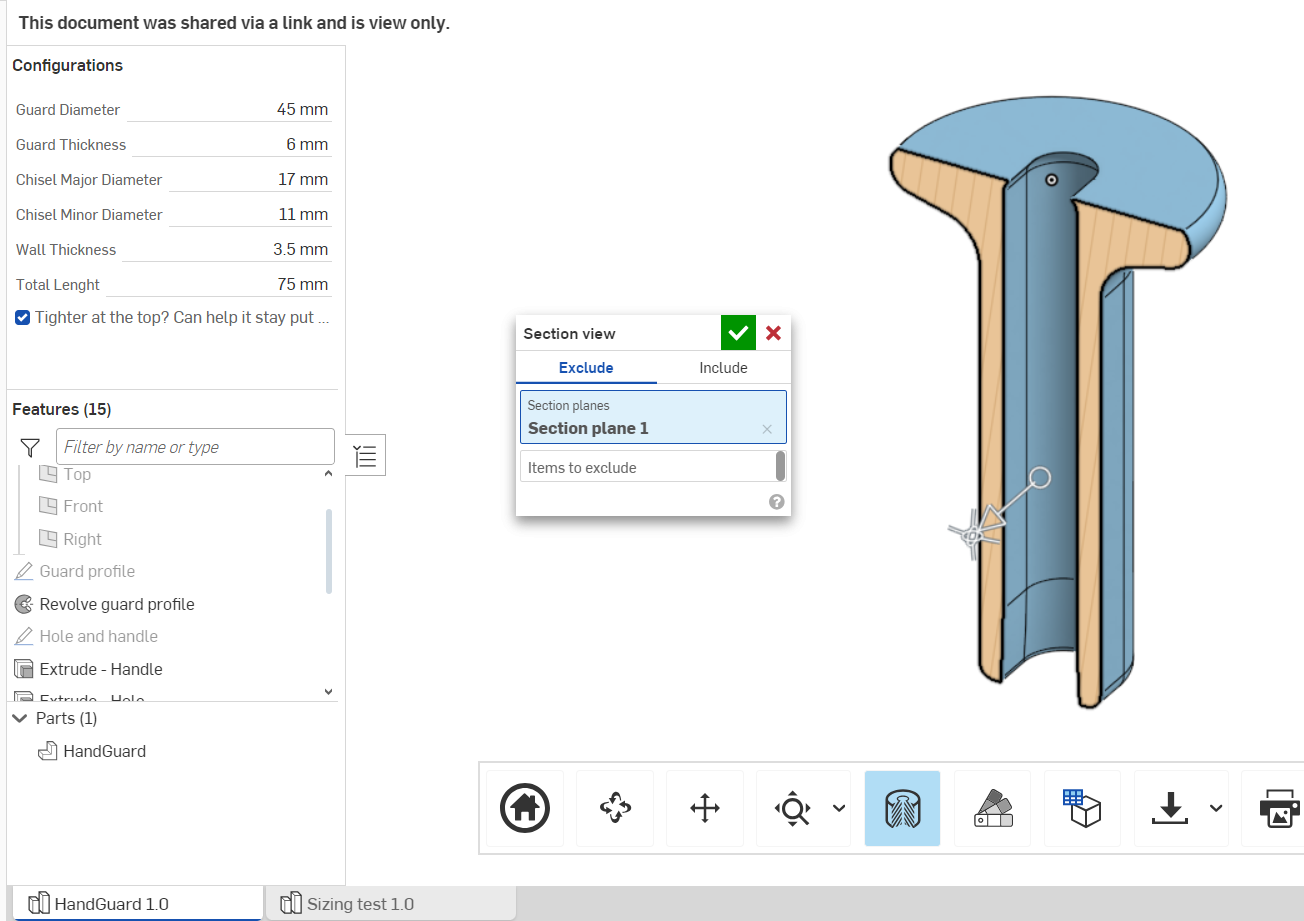Select Extrude - Handle feature

[101, 669]
